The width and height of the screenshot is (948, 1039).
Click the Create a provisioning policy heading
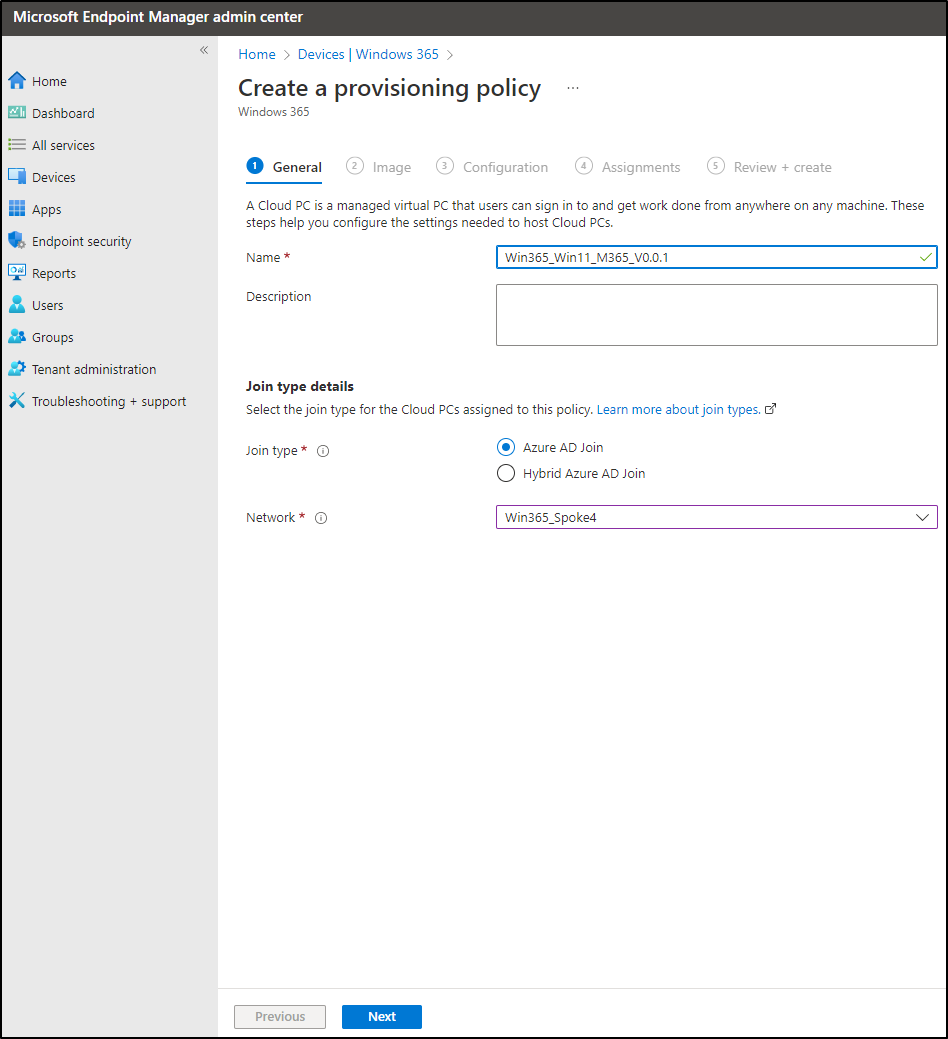tap(390, 88)
